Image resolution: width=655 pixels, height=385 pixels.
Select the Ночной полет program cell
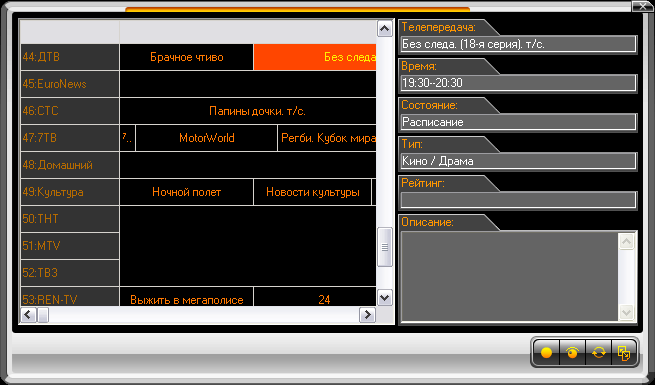point(186,192)
